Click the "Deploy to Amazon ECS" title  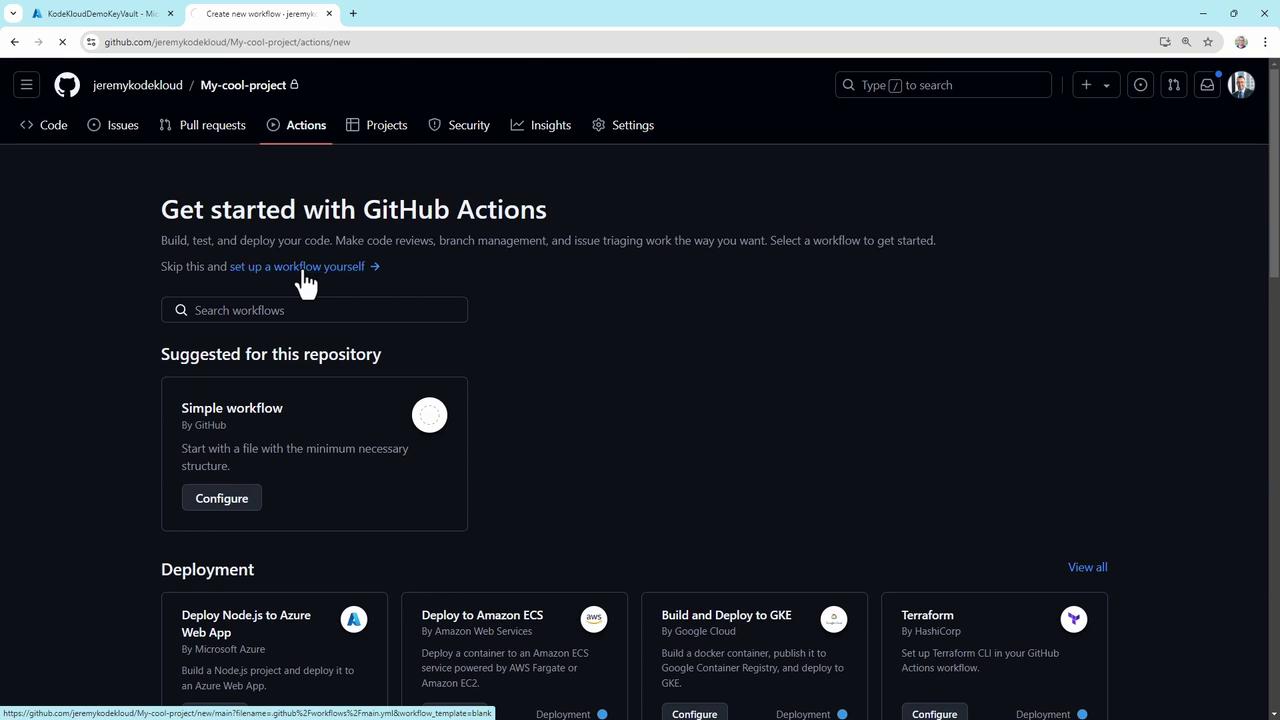click(x=482, y=615)
